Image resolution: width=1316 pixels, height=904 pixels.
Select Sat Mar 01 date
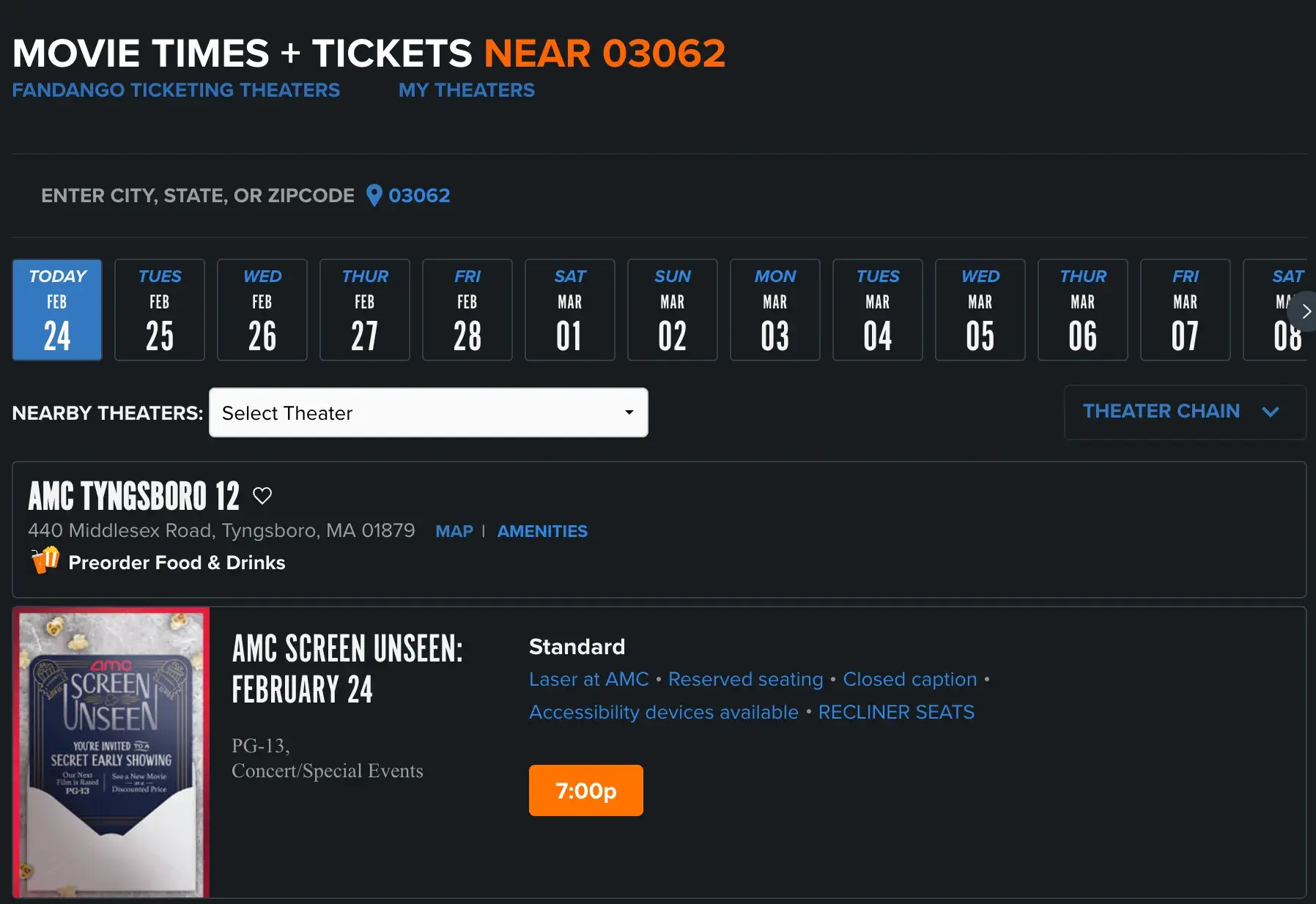tap(570, 310)
